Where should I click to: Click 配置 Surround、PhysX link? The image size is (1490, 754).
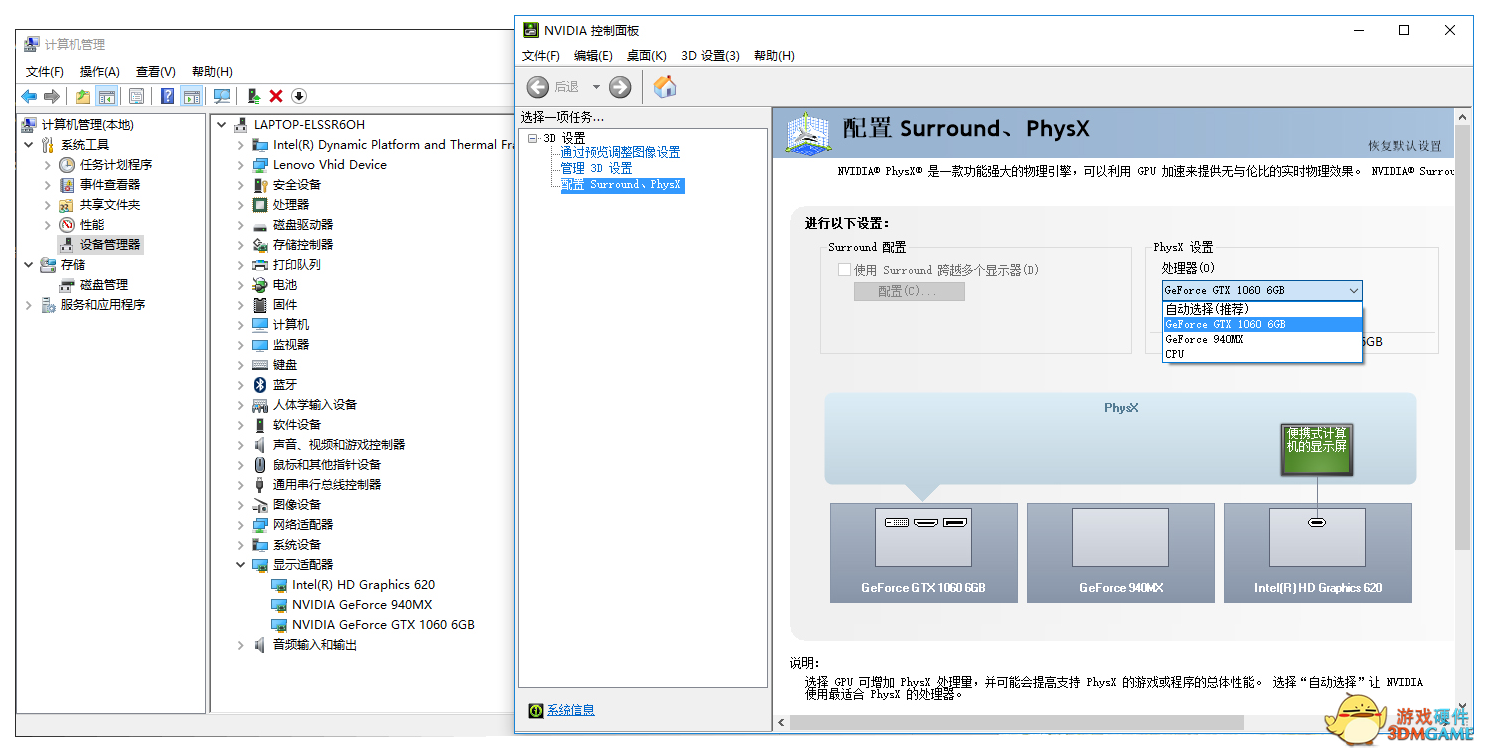pos(622,185)
